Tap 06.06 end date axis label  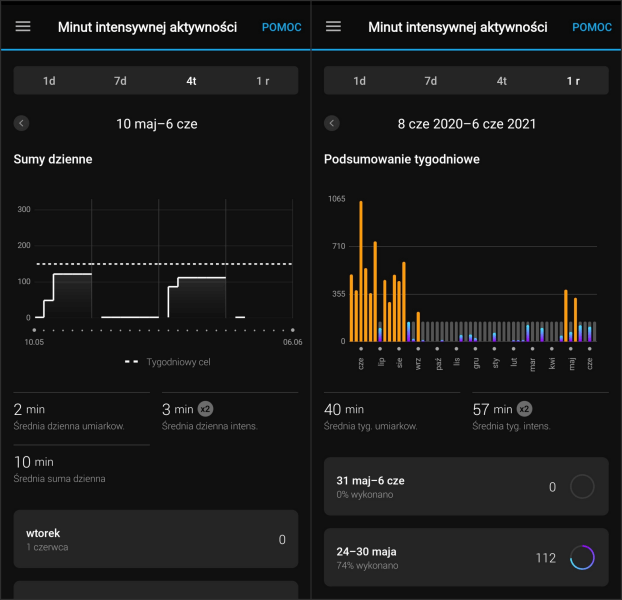(x=292, y=342)
